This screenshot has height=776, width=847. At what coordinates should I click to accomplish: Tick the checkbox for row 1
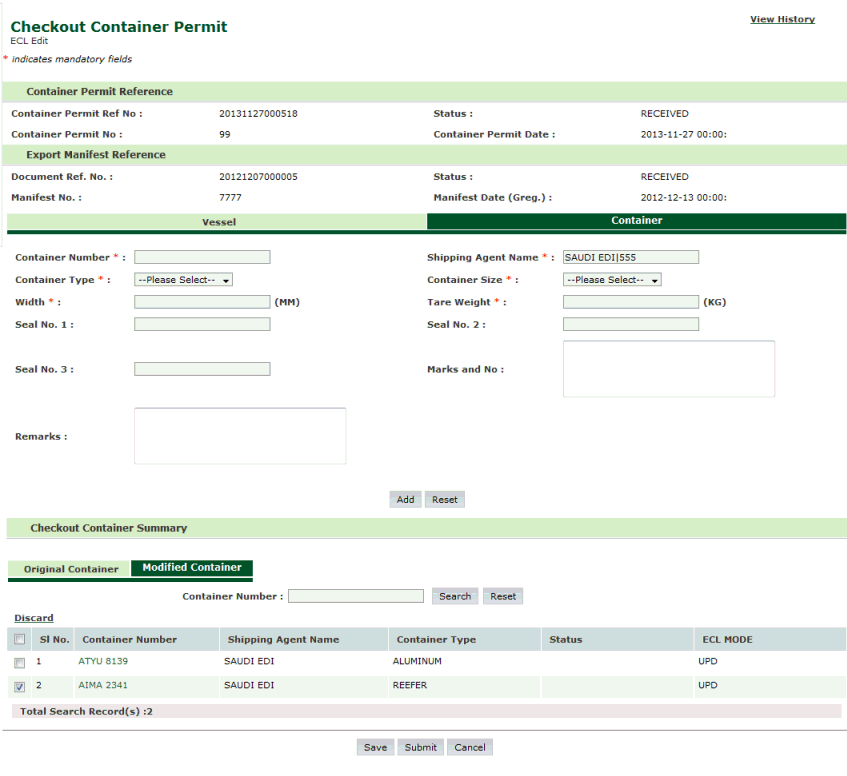tap(20, 663)
